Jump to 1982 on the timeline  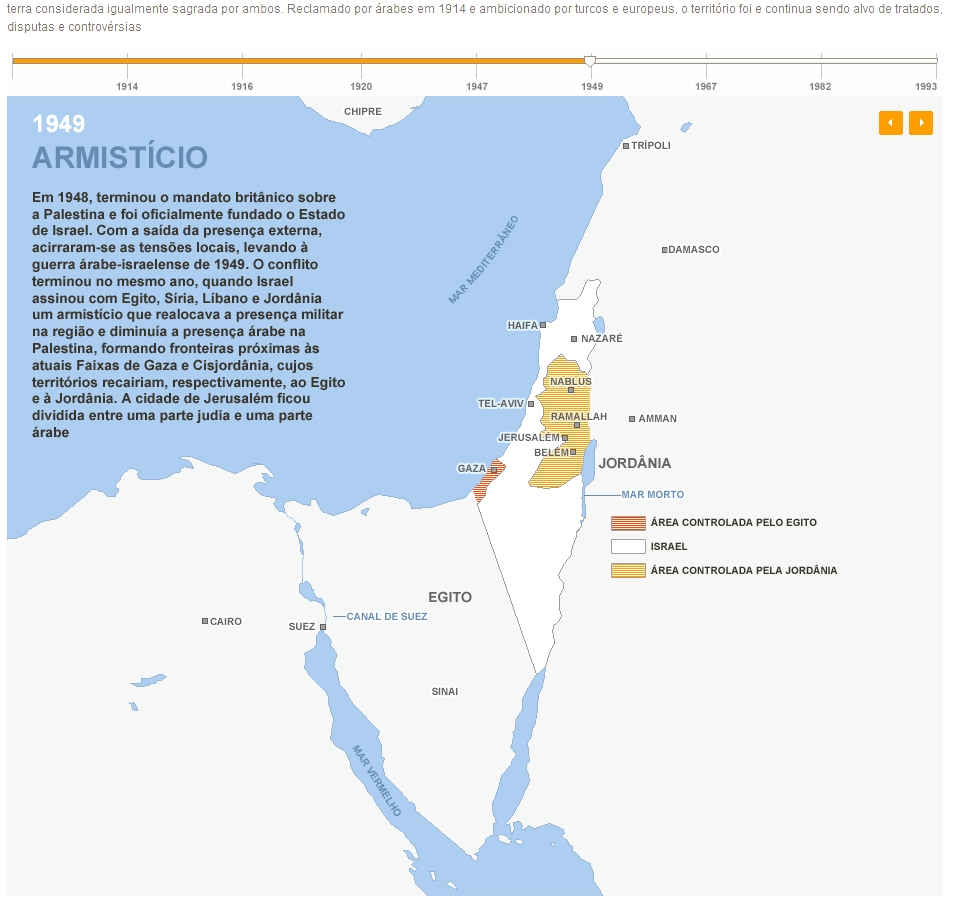tap(820, 86)
